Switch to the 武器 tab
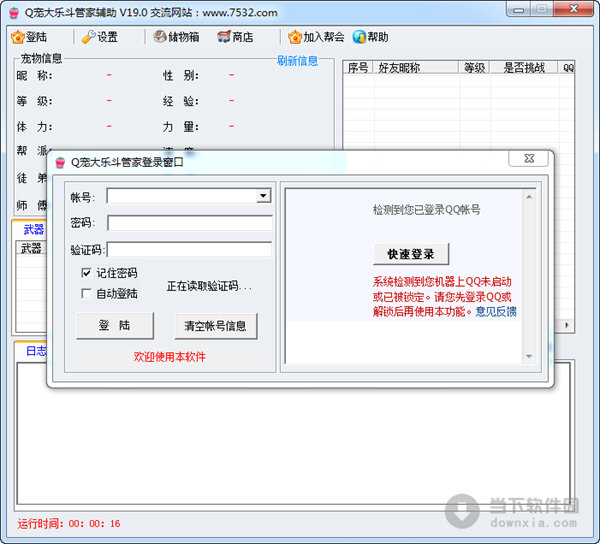Screen dimensions: 600x544 click(x=34, y=229)
